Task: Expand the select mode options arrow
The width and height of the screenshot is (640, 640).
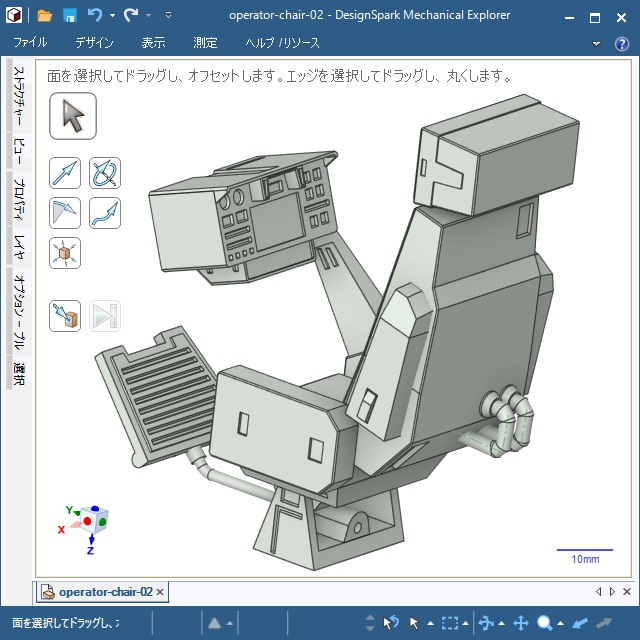Action: [430, 623]
